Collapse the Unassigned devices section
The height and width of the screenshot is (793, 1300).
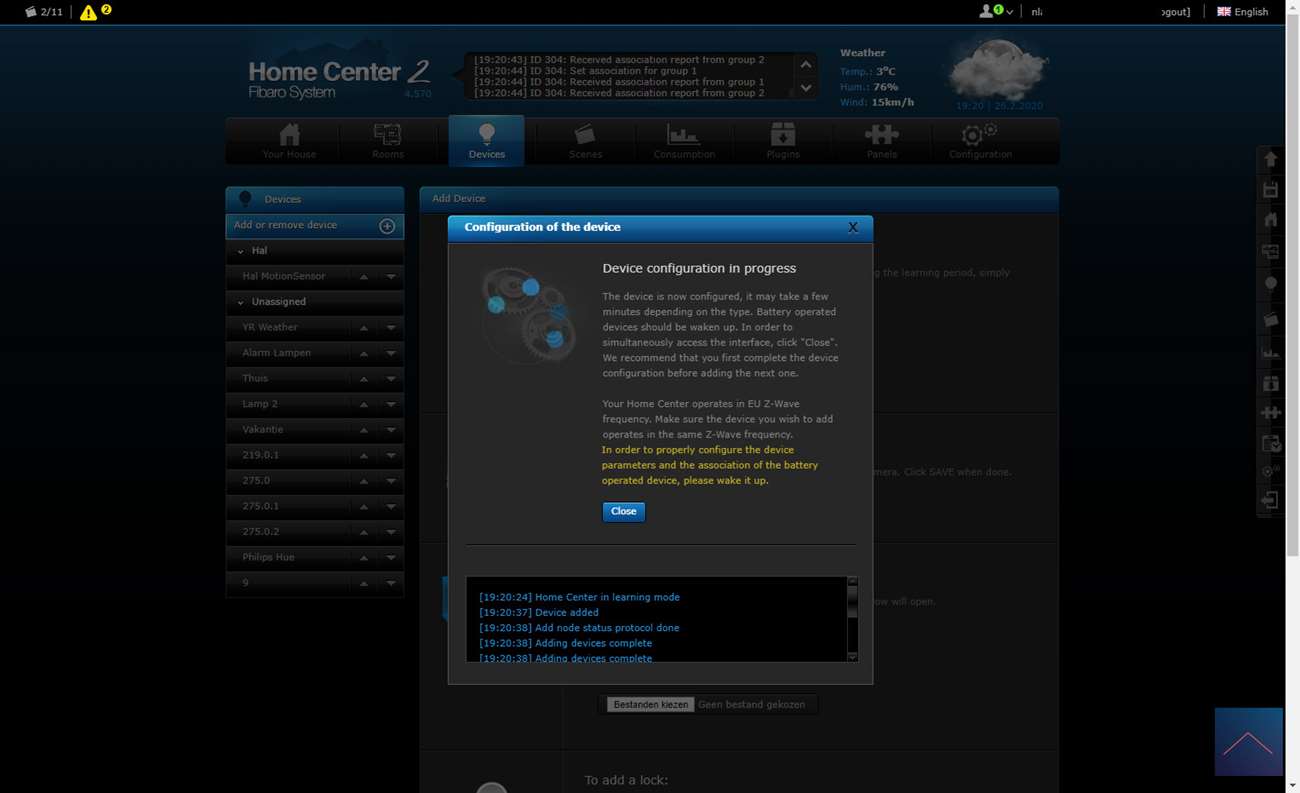tap(241, 302)
